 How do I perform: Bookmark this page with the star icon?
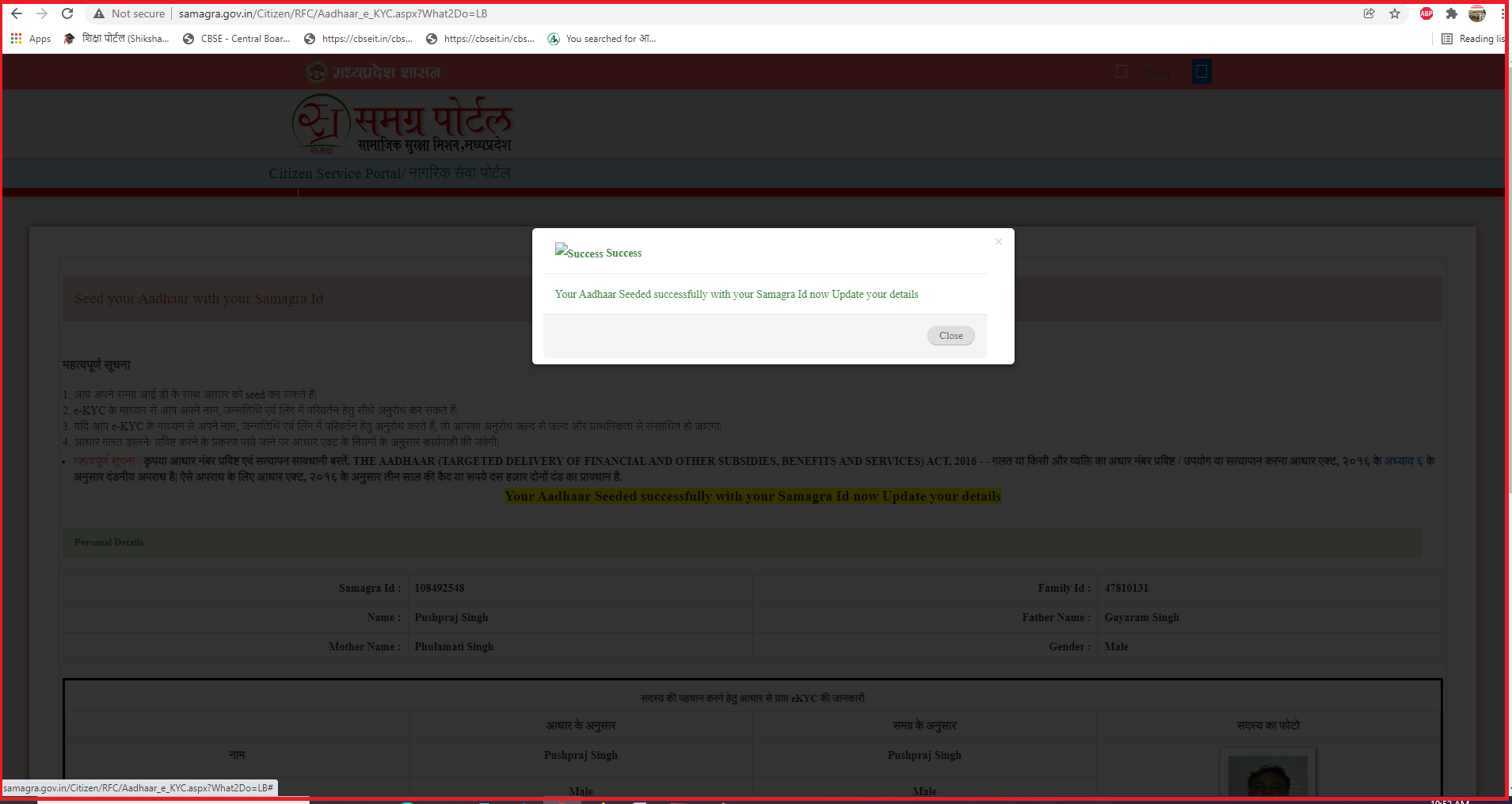(1395, 13)
